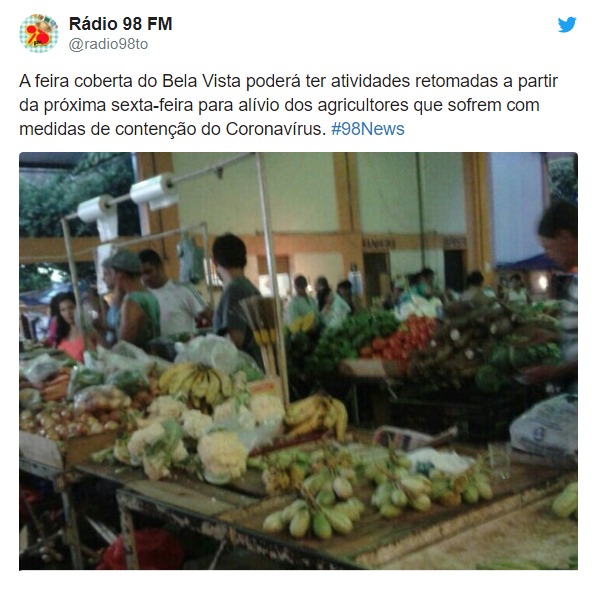Select the word Coronavírus in the tweet

pyautogui.click(x=273, y=129)
